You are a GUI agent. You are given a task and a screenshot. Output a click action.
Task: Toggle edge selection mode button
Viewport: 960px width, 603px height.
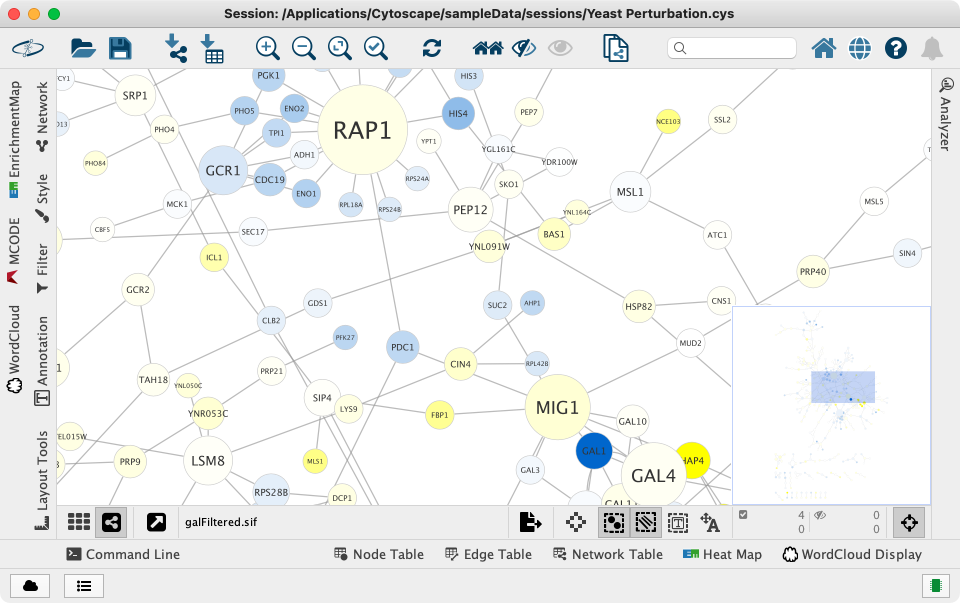646,521
